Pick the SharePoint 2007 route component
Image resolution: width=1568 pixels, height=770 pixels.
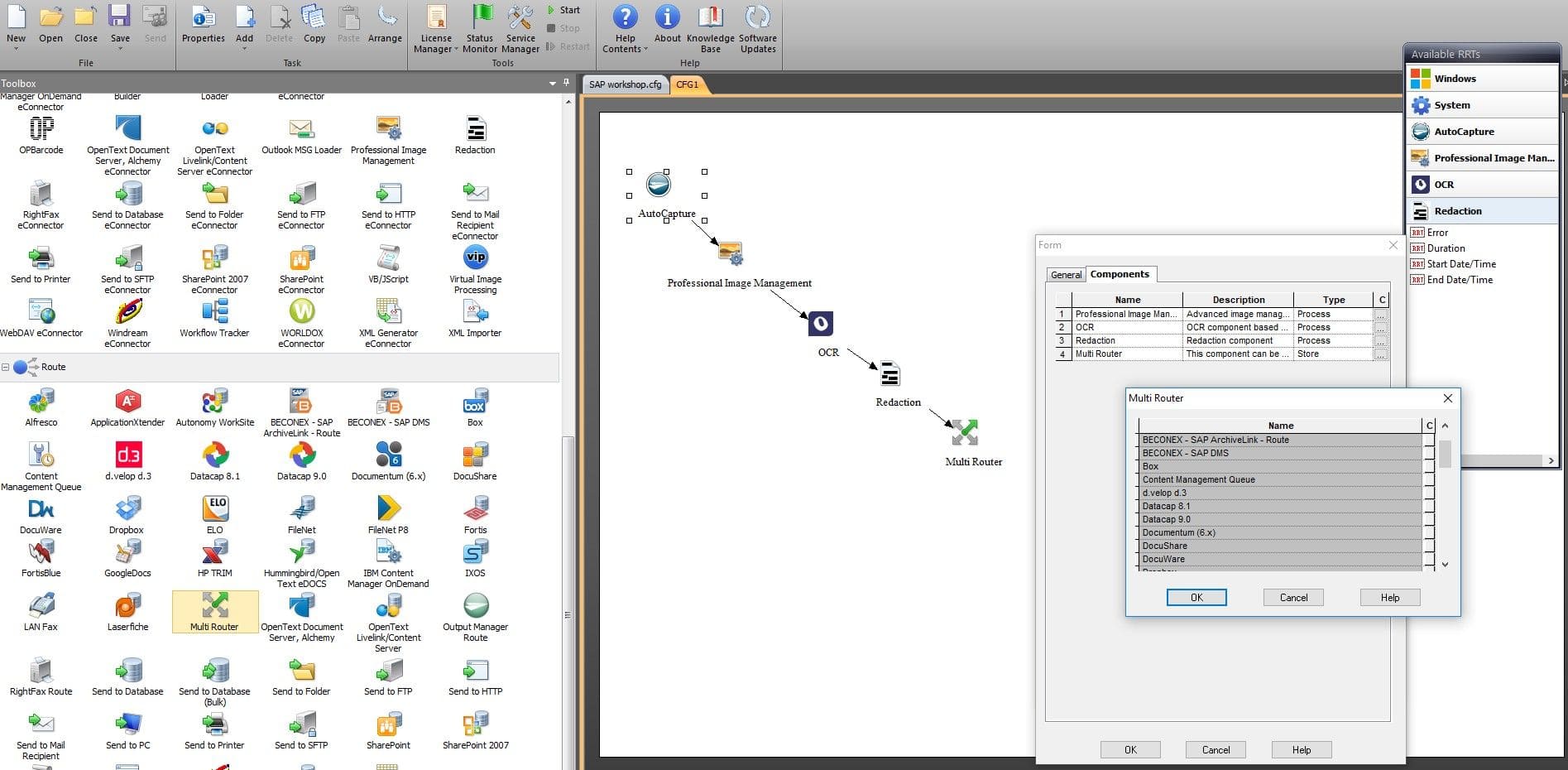point(475,730)
